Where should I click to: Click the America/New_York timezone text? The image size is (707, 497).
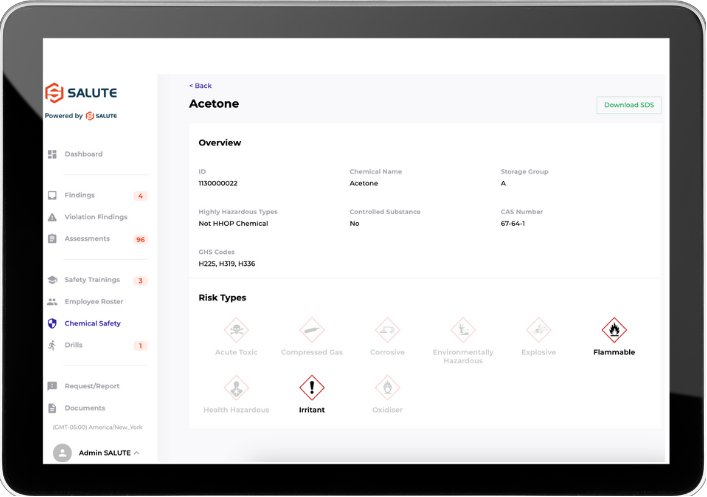click(x=97, y=427)
